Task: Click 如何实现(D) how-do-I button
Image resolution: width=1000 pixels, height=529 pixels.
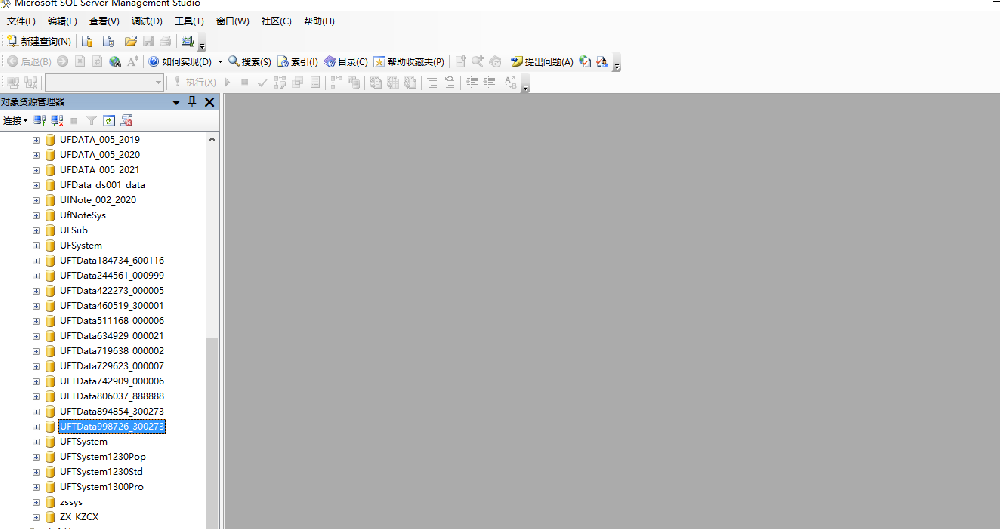Action: pyautogui.click(x=180, y=62)
